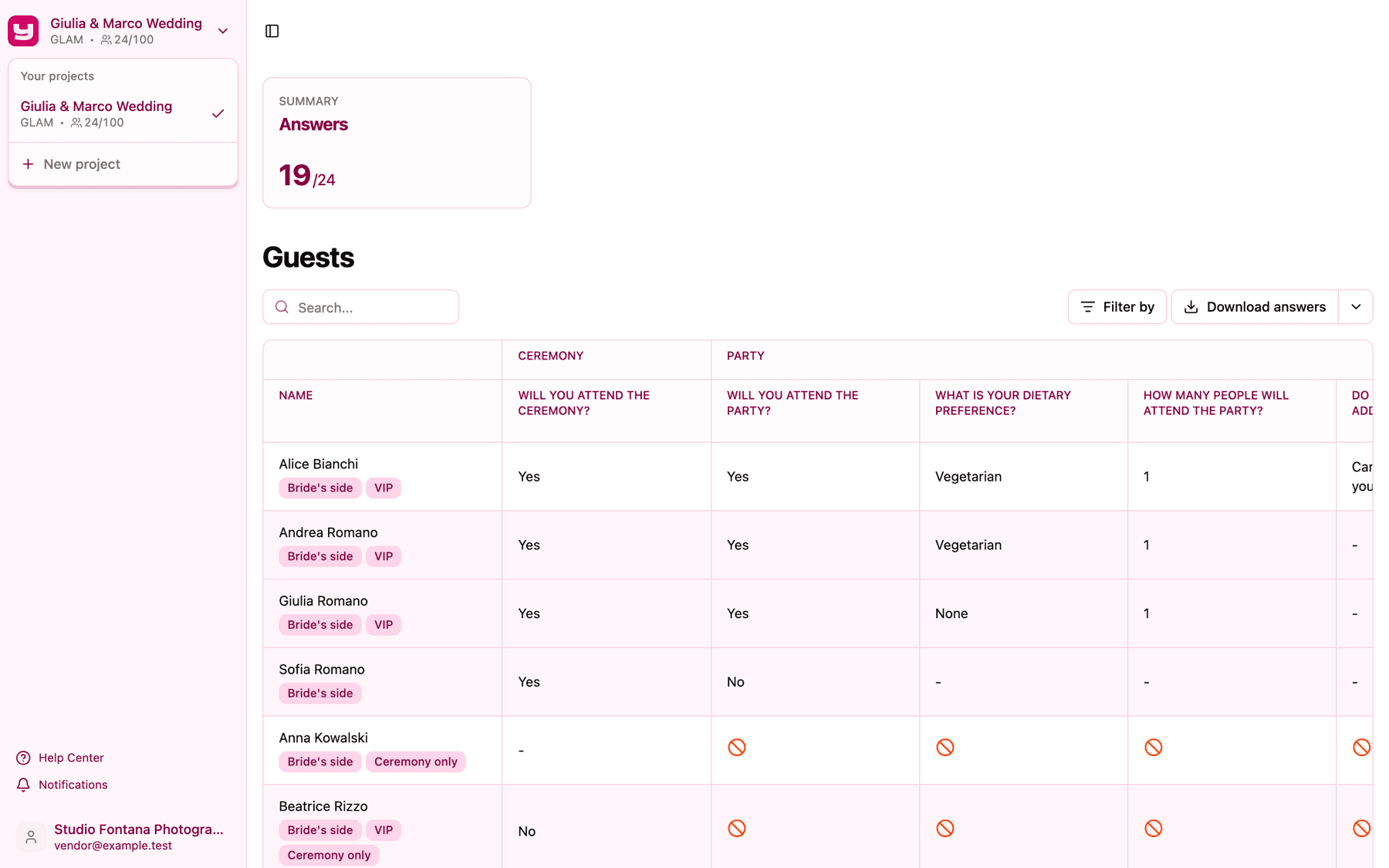Image resolution: width=1389 pixels, height=868 pixels.
Task: Open the Download answers options arrow
Action: click(x=1356, y=307)
